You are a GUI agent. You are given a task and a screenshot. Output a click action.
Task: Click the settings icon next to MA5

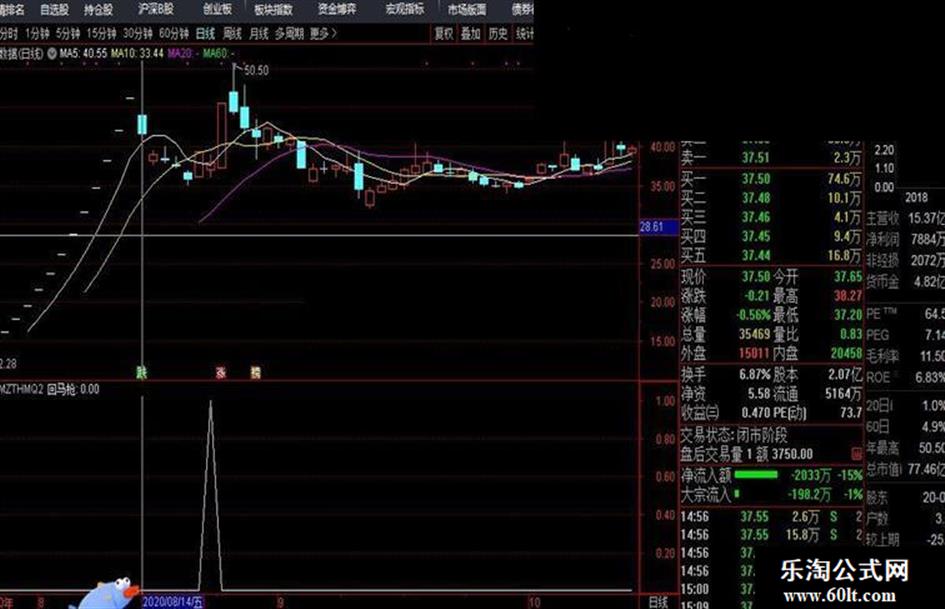point(52,54)
